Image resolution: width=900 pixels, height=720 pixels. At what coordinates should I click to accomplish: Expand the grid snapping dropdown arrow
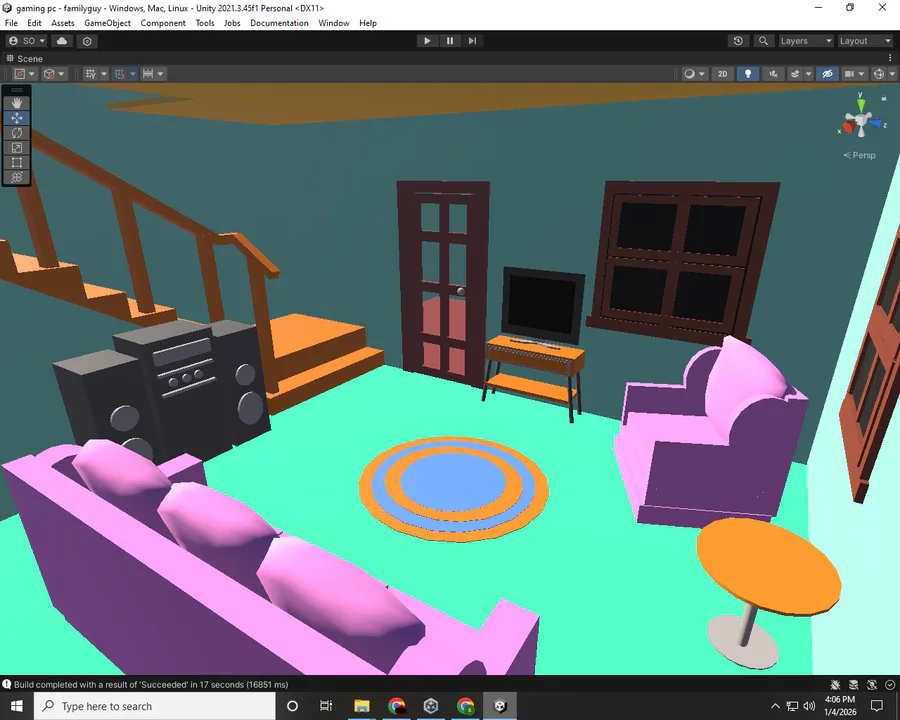[x=133, y=73]
